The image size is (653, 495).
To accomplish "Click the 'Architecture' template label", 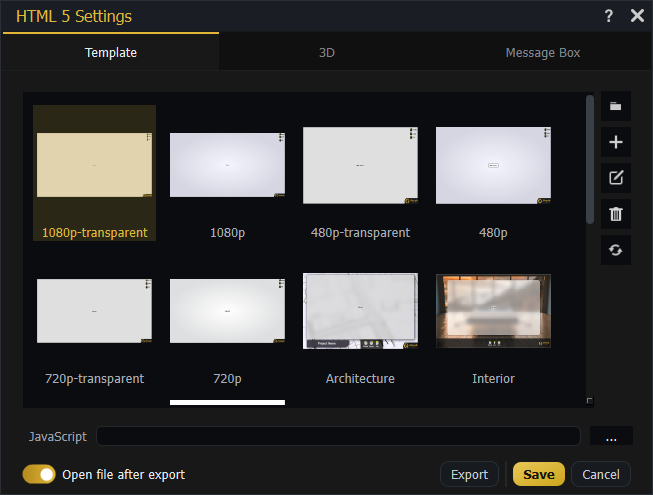I will coord(360,378).
